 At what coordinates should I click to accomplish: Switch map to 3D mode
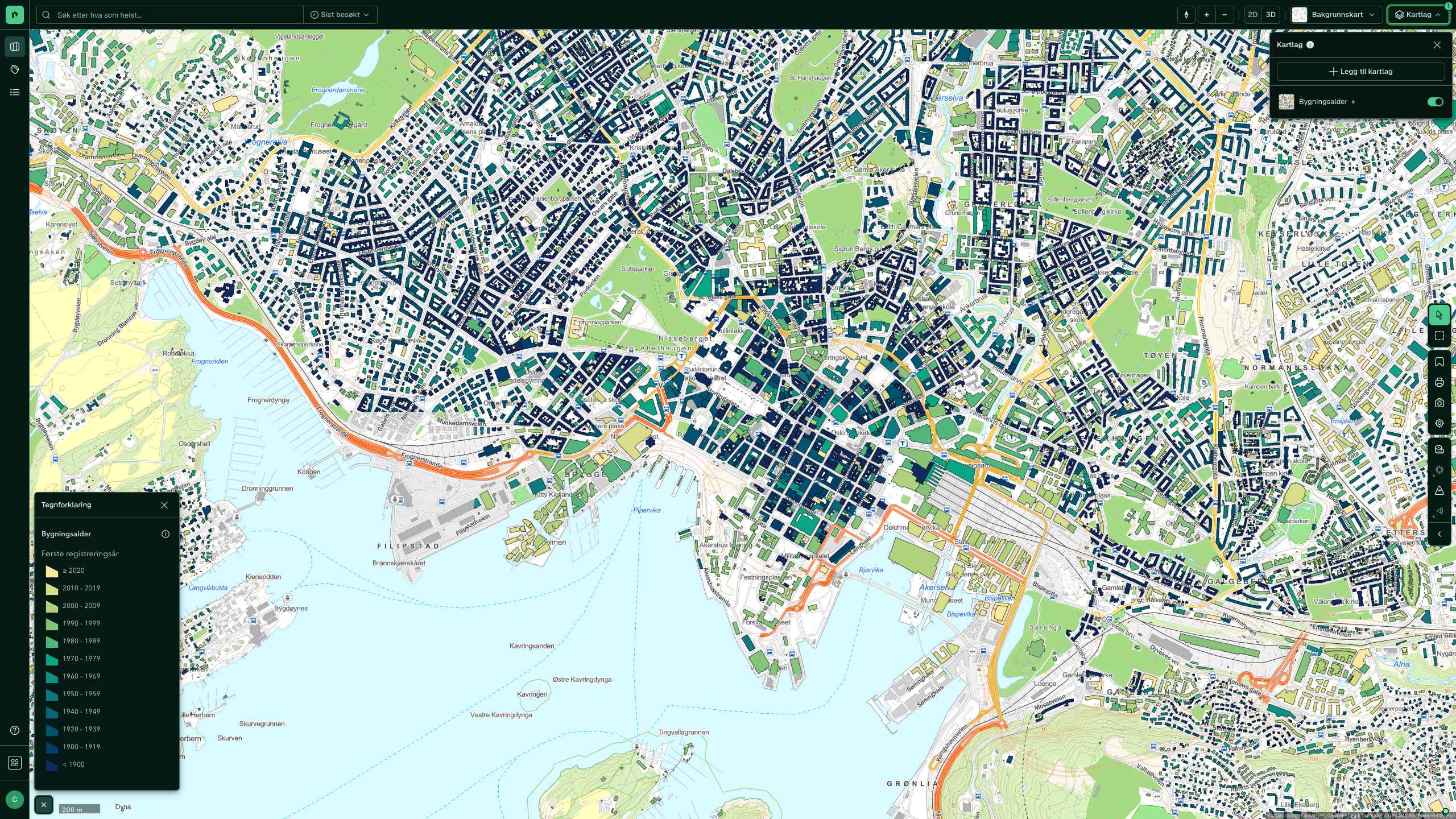click(1271, 15)
